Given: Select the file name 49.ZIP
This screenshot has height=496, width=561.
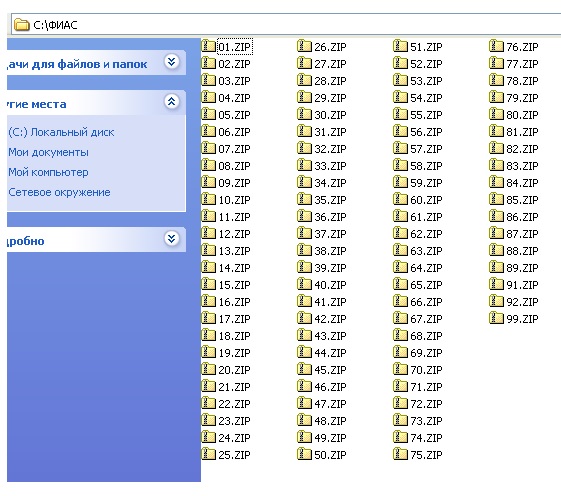Looking at the screenshot, I should pos(330,438).
